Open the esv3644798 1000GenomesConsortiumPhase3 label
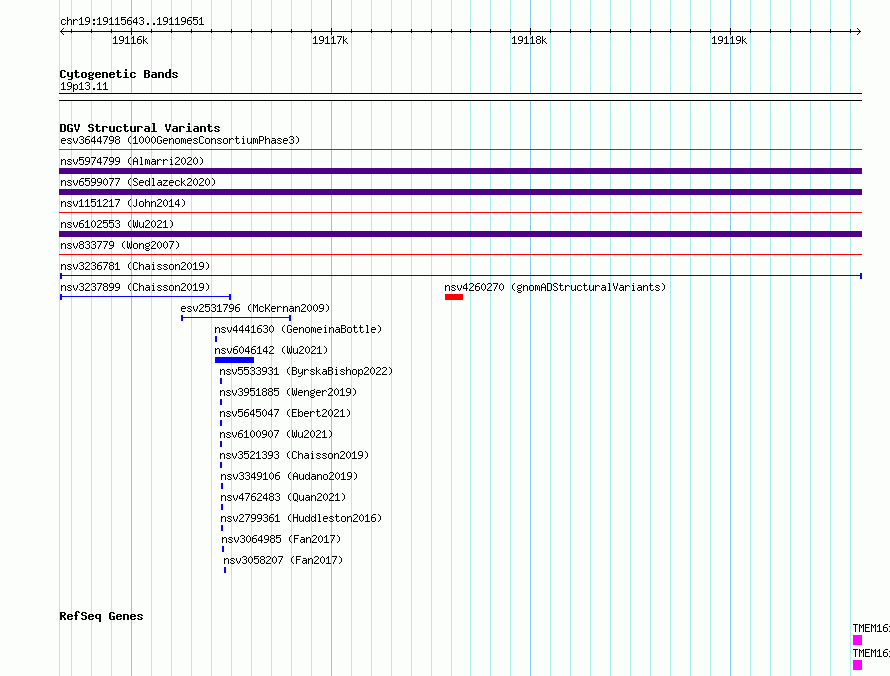 click(180, 140)
